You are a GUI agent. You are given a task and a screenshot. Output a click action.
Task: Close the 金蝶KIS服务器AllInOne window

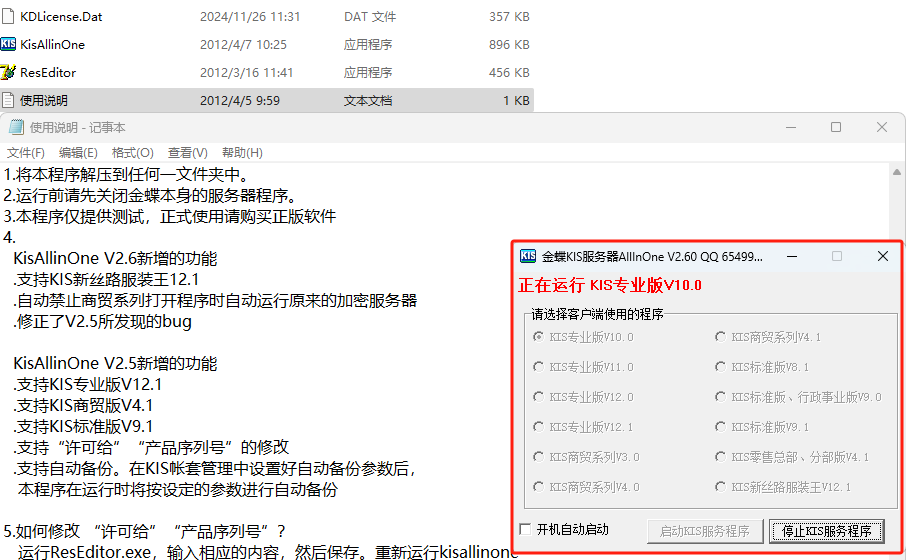[882, 256]
